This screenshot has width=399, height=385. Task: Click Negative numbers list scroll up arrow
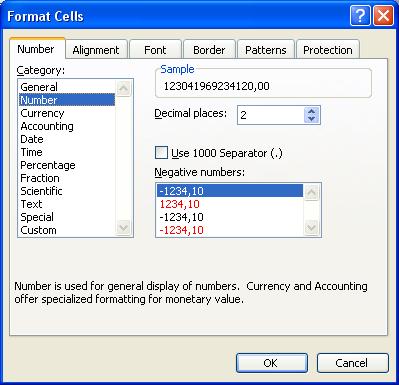[x=311, y=192]
